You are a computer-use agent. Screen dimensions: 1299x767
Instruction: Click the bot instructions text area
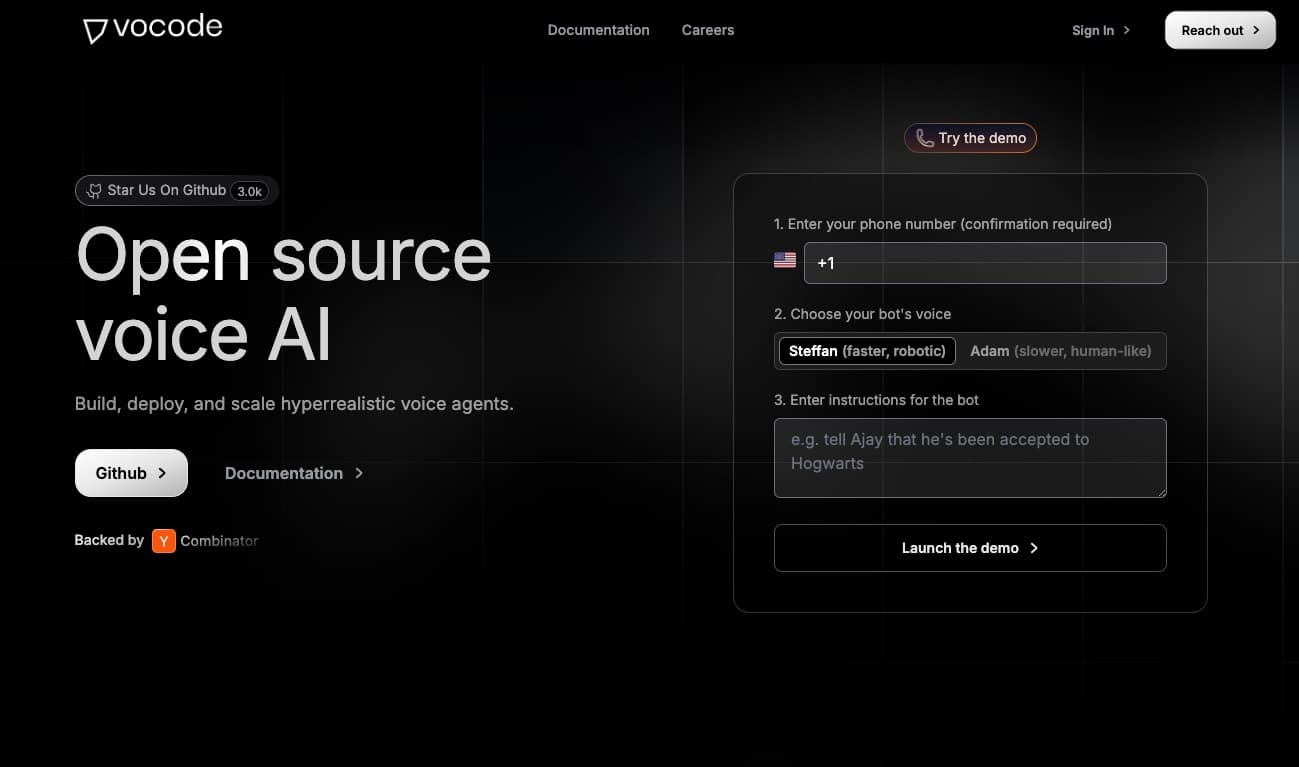tap(970, 458)
